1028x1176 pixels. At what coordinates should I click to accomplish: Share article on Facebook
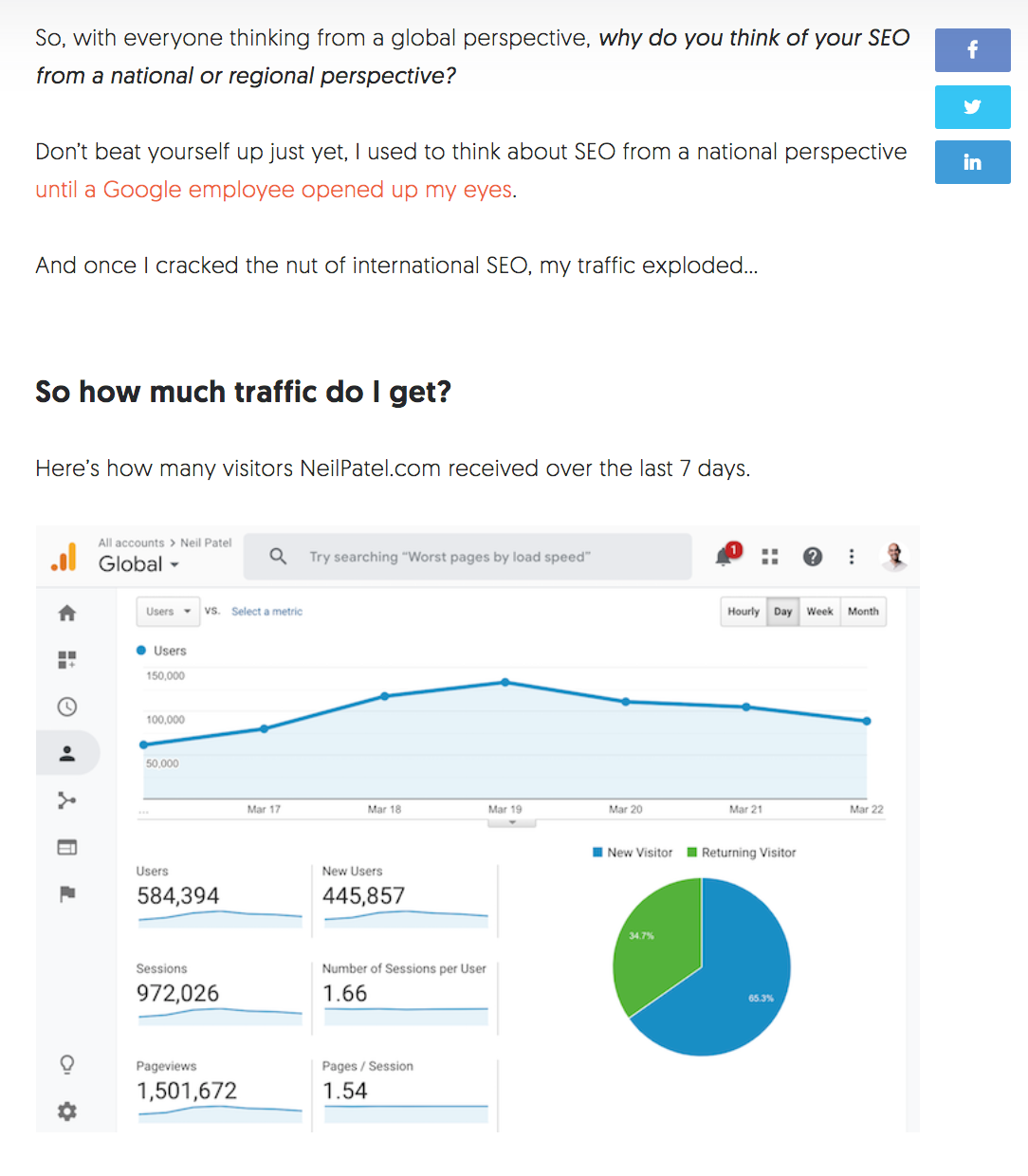click(x=972, y=50)
